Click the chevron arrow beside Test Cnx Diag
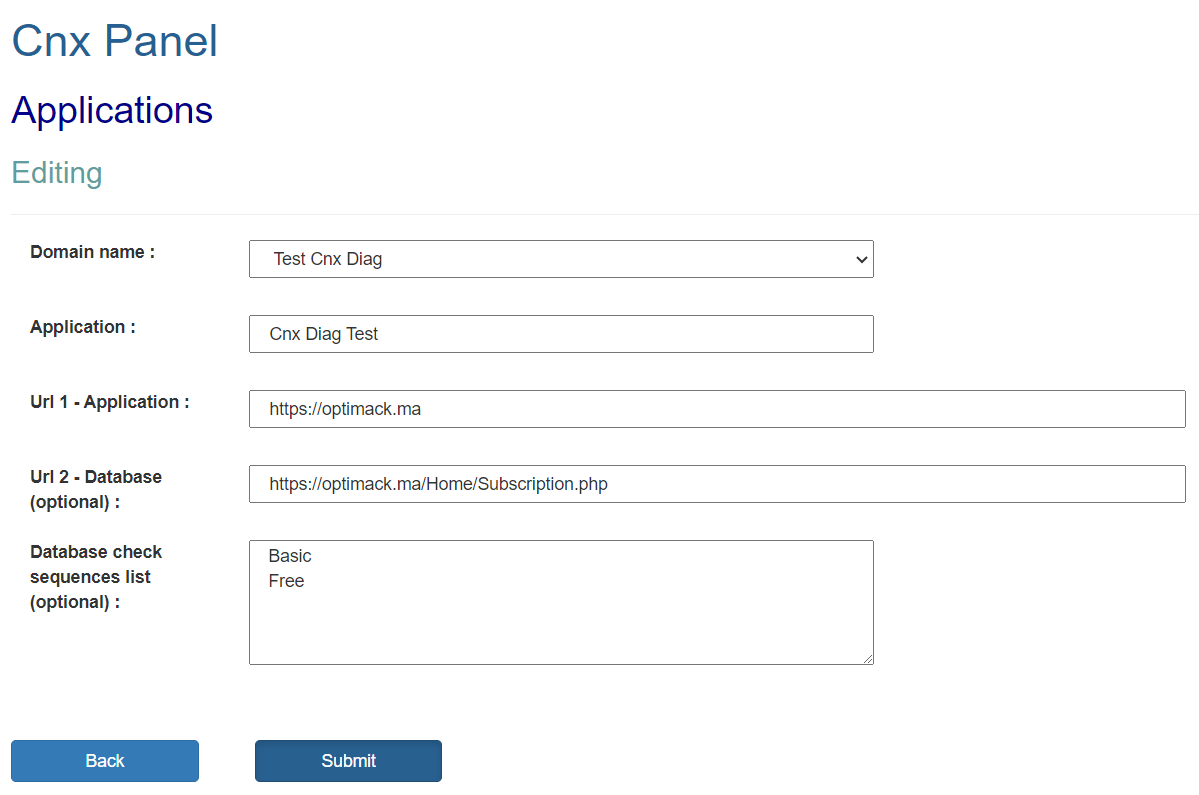Image resolution: width=1199 pixels, height=795 pixels. click(x=861, y=260)
